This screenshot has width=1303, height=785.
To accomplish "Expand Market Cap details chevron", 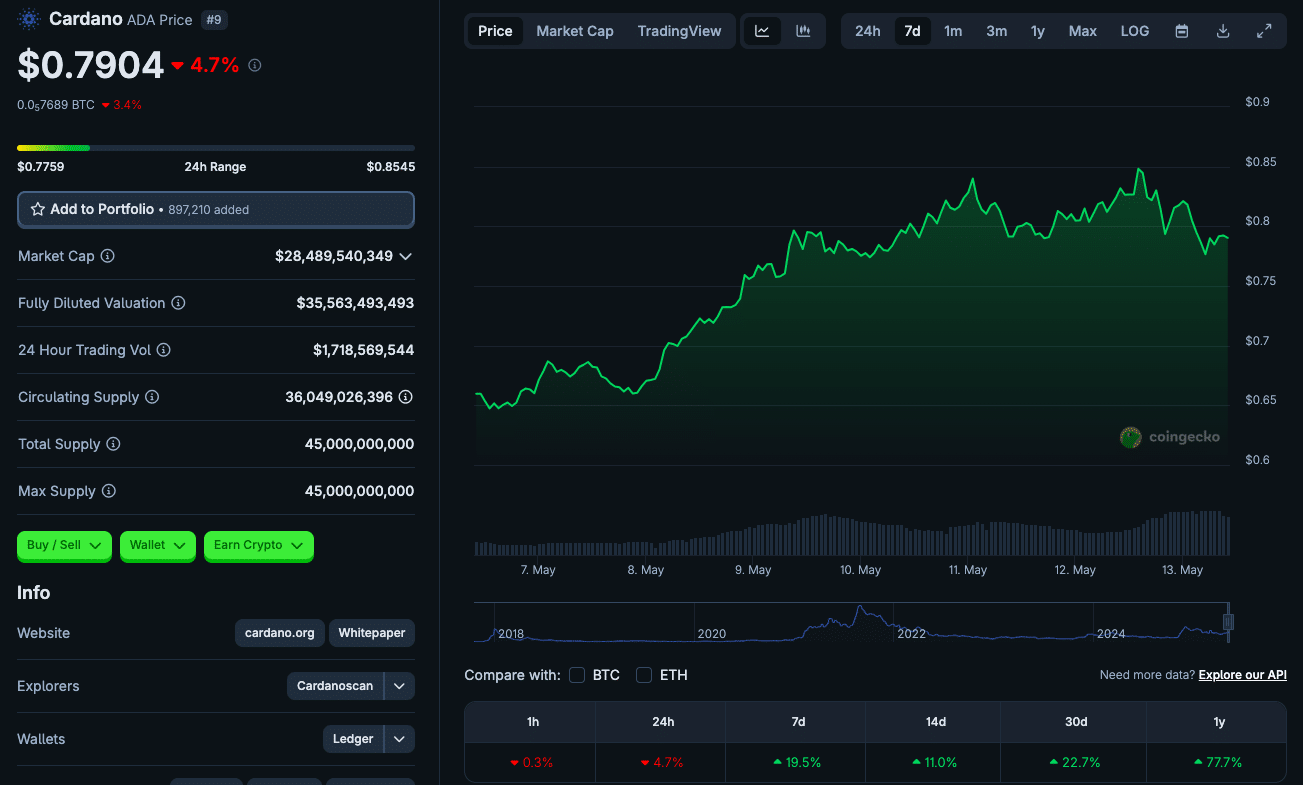I will coord(405,257).
